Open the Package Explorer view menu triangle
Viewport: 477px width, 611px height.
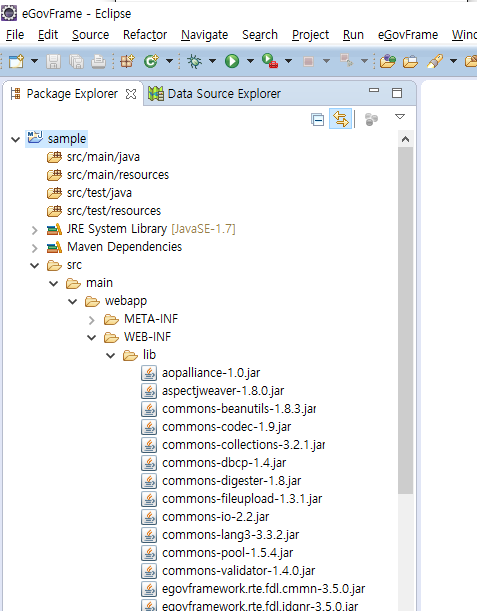[400, 117]
